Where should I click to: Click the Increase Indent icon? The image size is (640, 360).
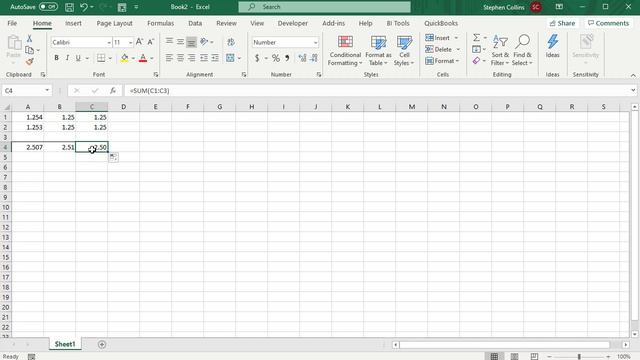[x=215, y=58]
